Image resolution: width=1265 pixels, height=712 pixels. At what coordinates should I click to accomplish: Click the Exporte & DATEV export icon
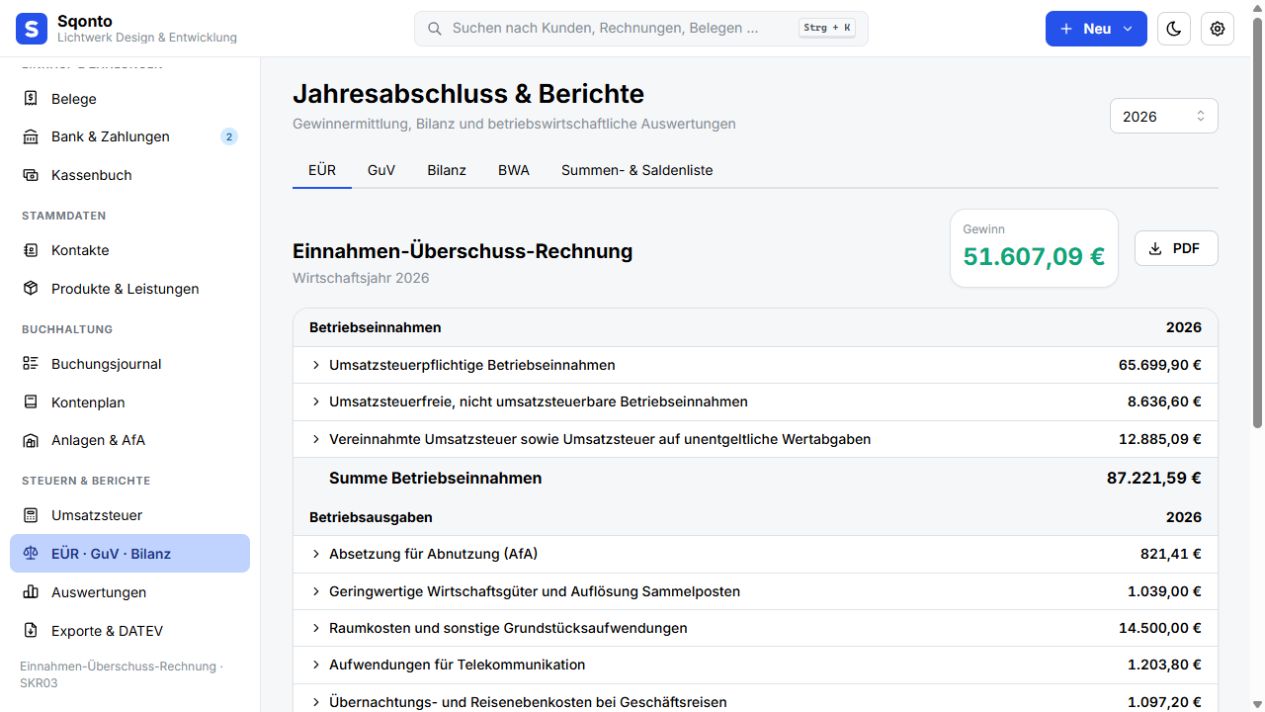(31, 631)
